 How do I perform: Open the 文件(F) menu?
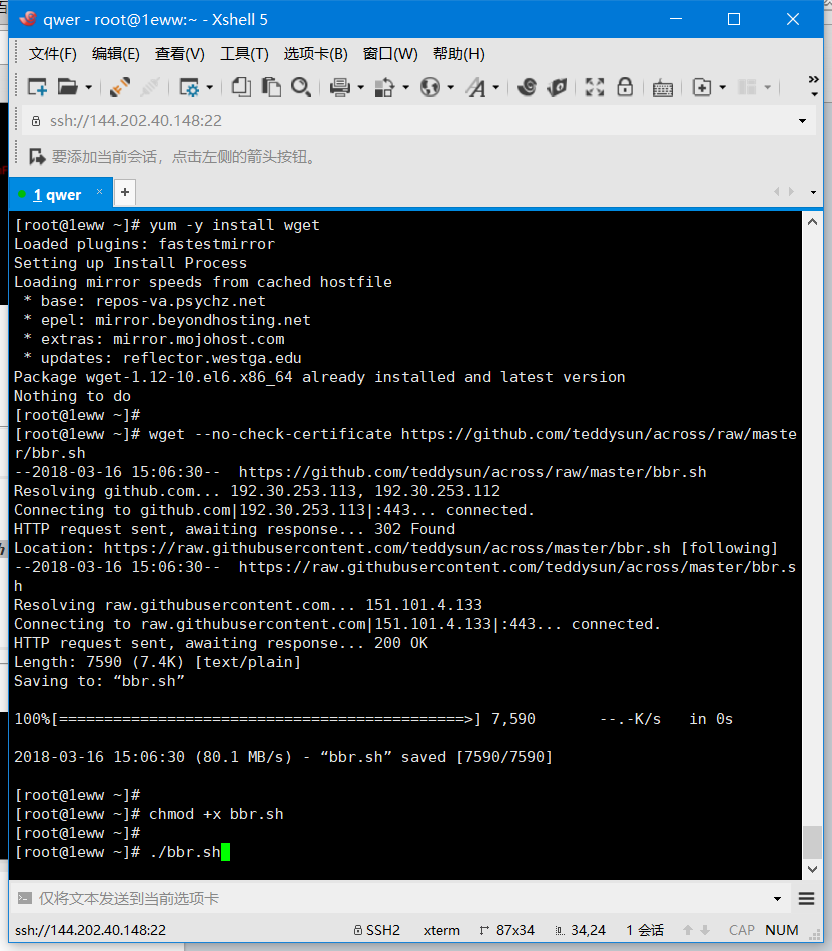[53, 54]
